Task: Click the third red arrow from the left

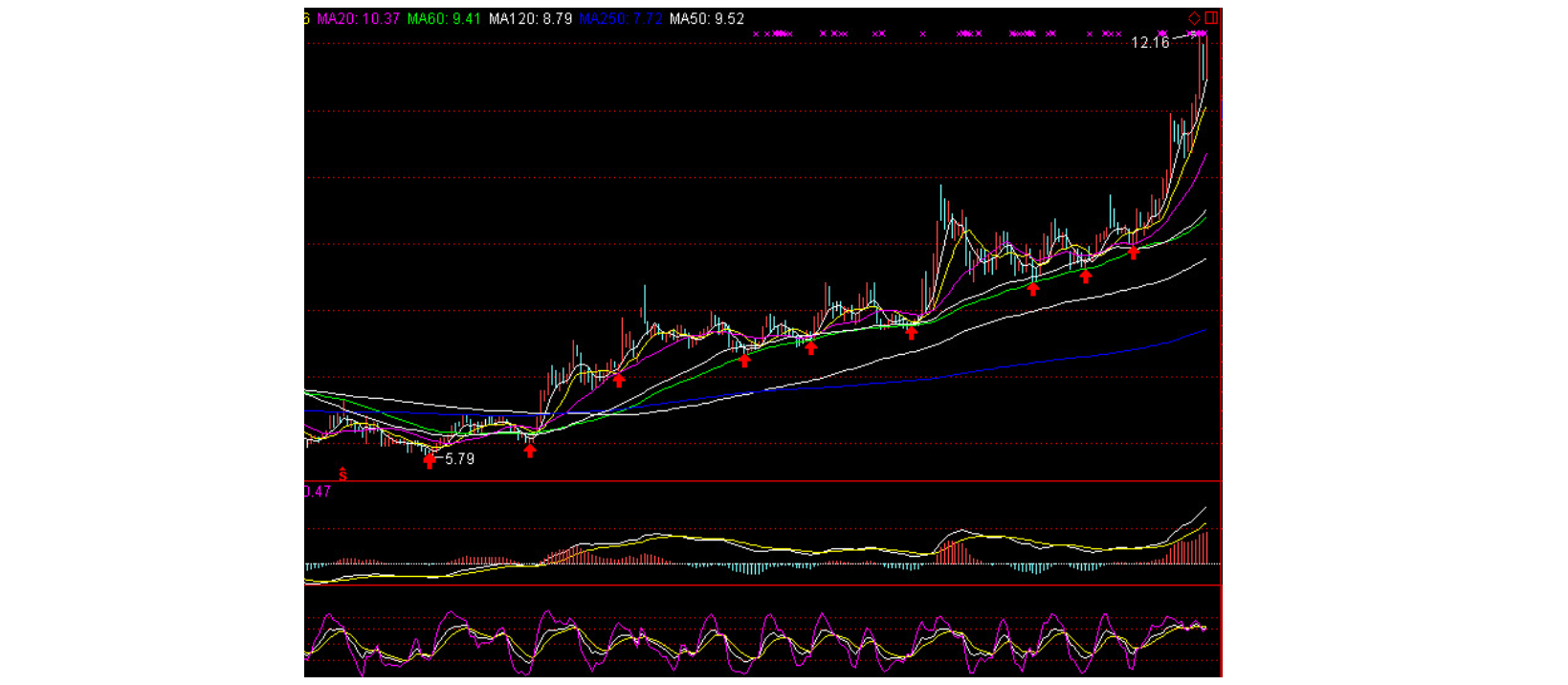Action: point(619,380)
